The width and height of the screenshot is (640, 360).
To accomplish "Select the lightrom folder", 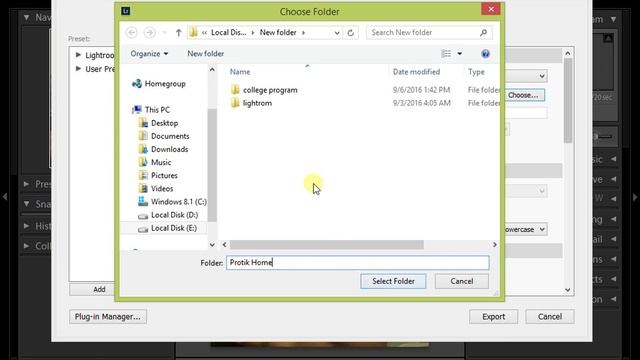I will coord(257,103).
